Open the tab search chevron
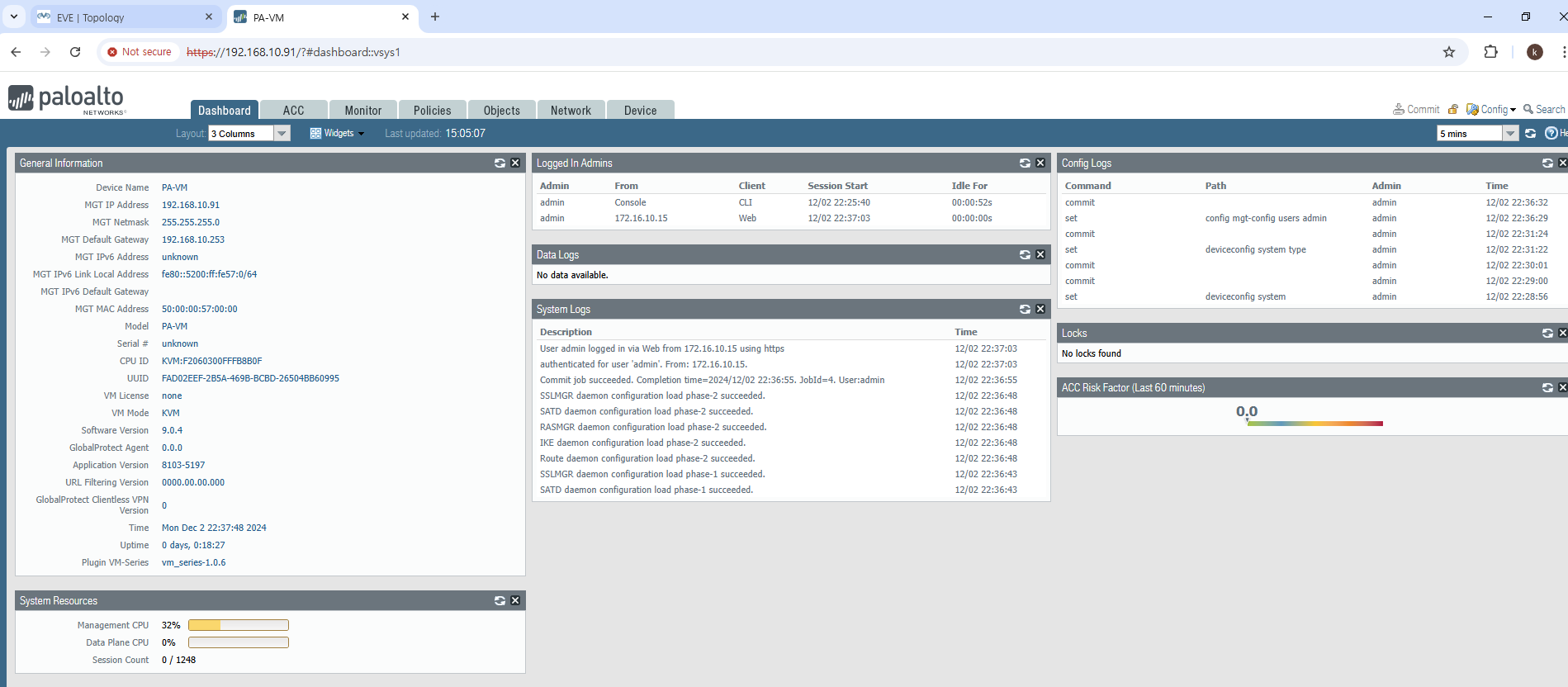1568x687 pixels. point(14,17)
